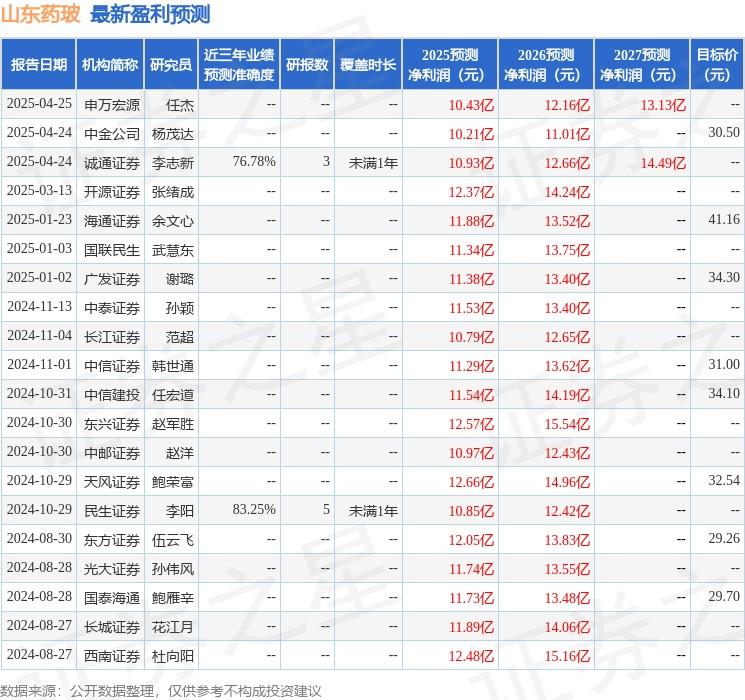Click target price 29.70
Viewport: 745px width, 700px height.
(x=724, y=596)
